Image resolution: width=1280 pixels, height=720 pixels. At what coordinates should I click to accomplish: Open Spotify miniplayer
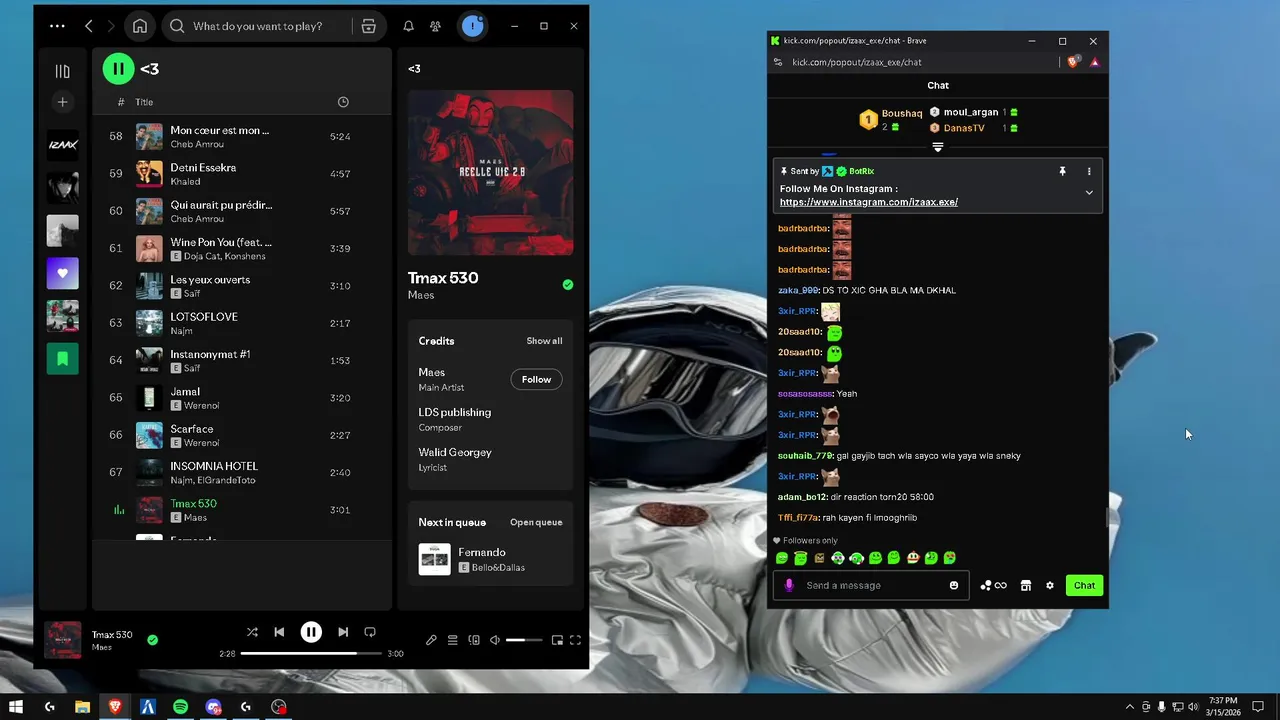coord(557,640)
